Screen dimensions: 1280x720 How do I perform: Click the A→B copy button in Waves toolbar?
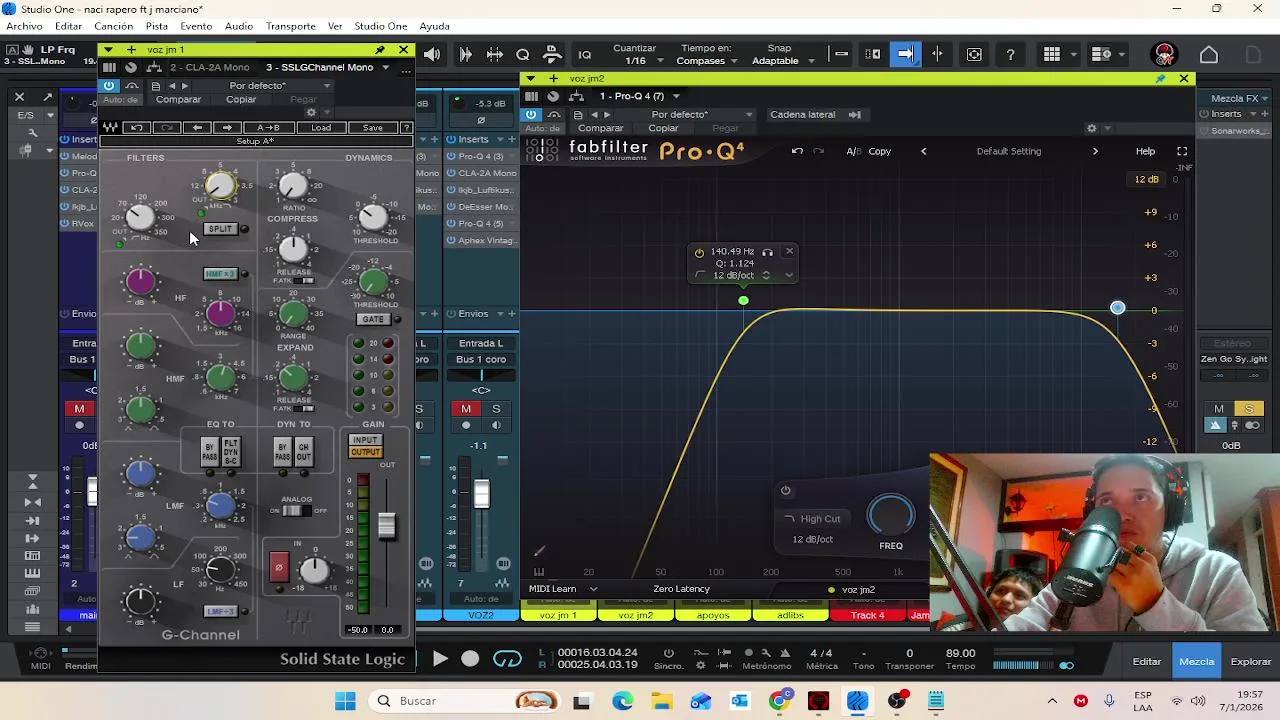(x=268, y=128)
